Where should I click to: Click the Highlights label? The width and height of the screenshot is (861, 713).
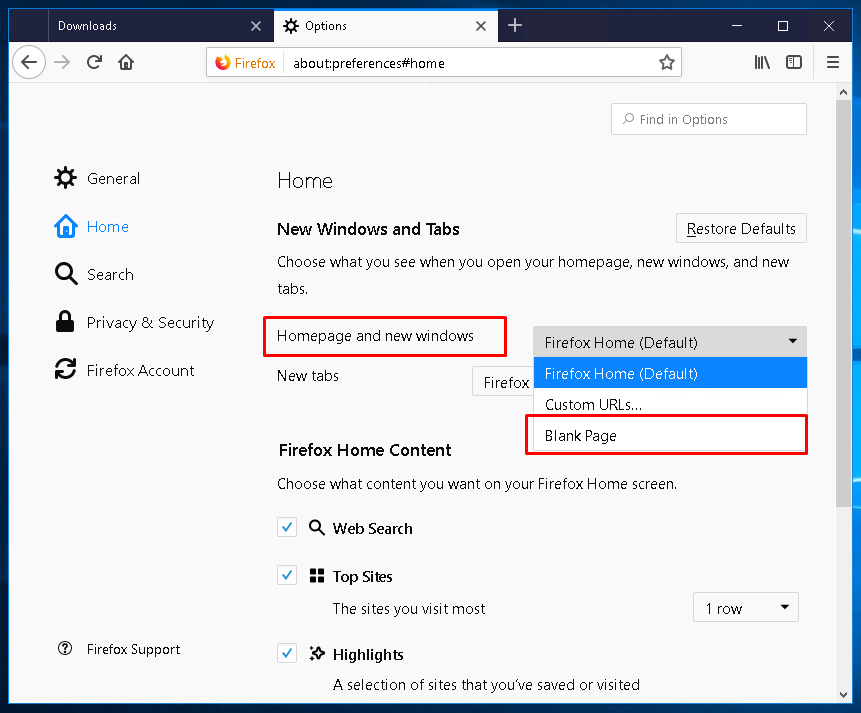(x=368, y=654)
